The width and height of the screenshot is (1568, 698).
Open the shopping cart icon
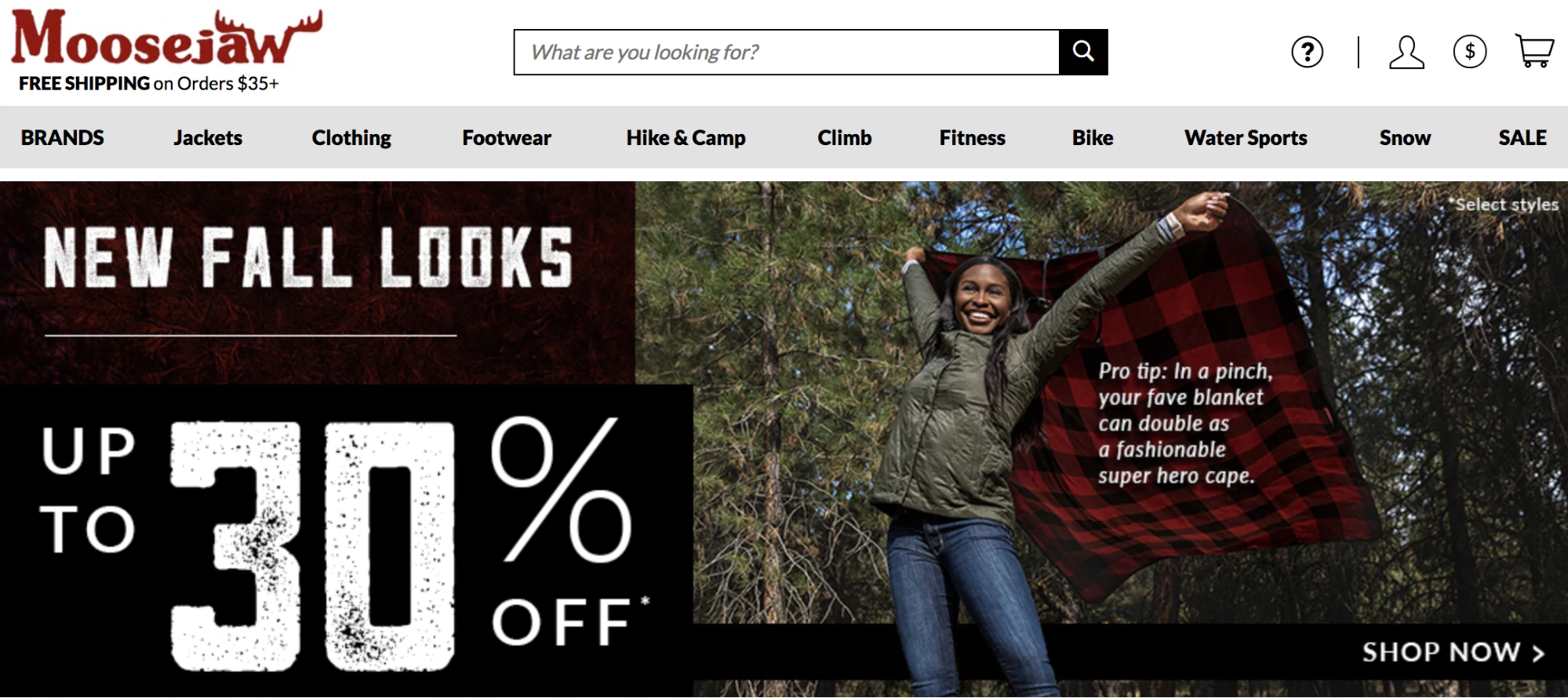coord(1534,51)
